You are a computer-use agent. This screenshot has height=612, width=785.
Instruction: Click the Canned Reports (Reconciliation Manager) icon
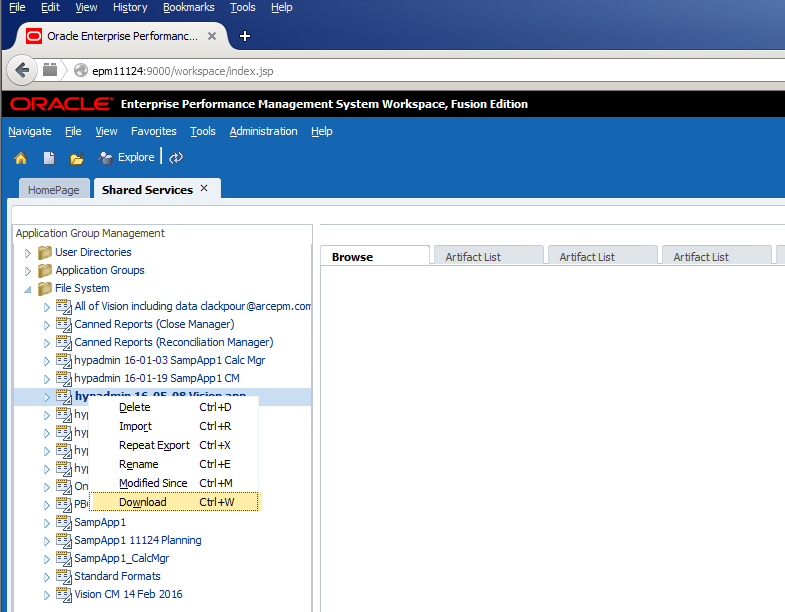(64, 342)
